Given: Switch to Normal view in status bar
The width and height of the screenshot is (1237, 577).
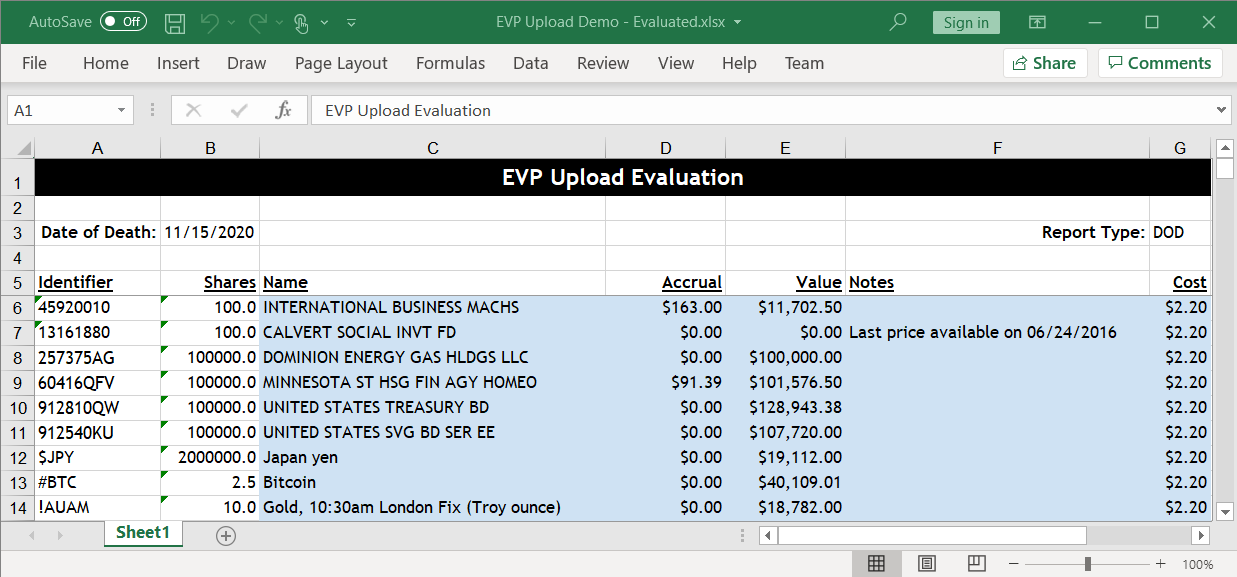Looking at the screenshot, I should click(876, 564).
